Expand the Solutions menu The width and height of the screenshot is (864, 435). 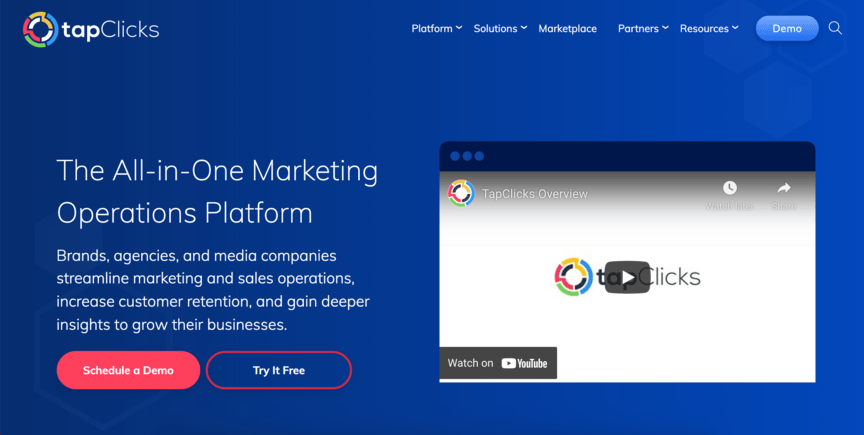coord(500,29)
